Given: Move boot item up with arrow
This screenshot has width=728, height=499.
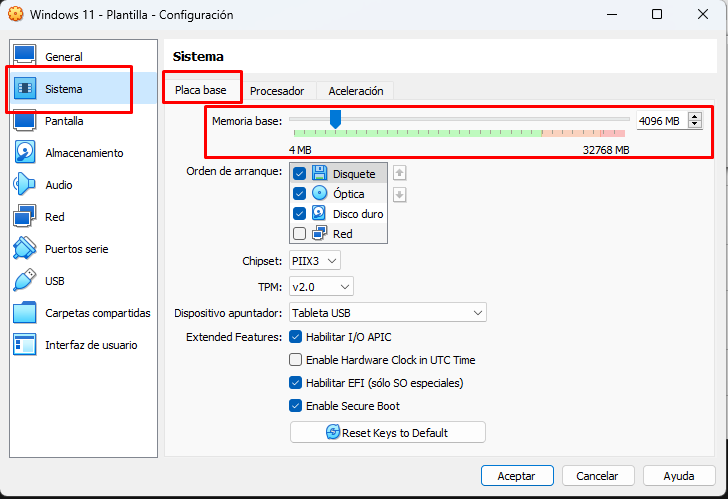Looking at the screenshot, I should tap(400, 173).
